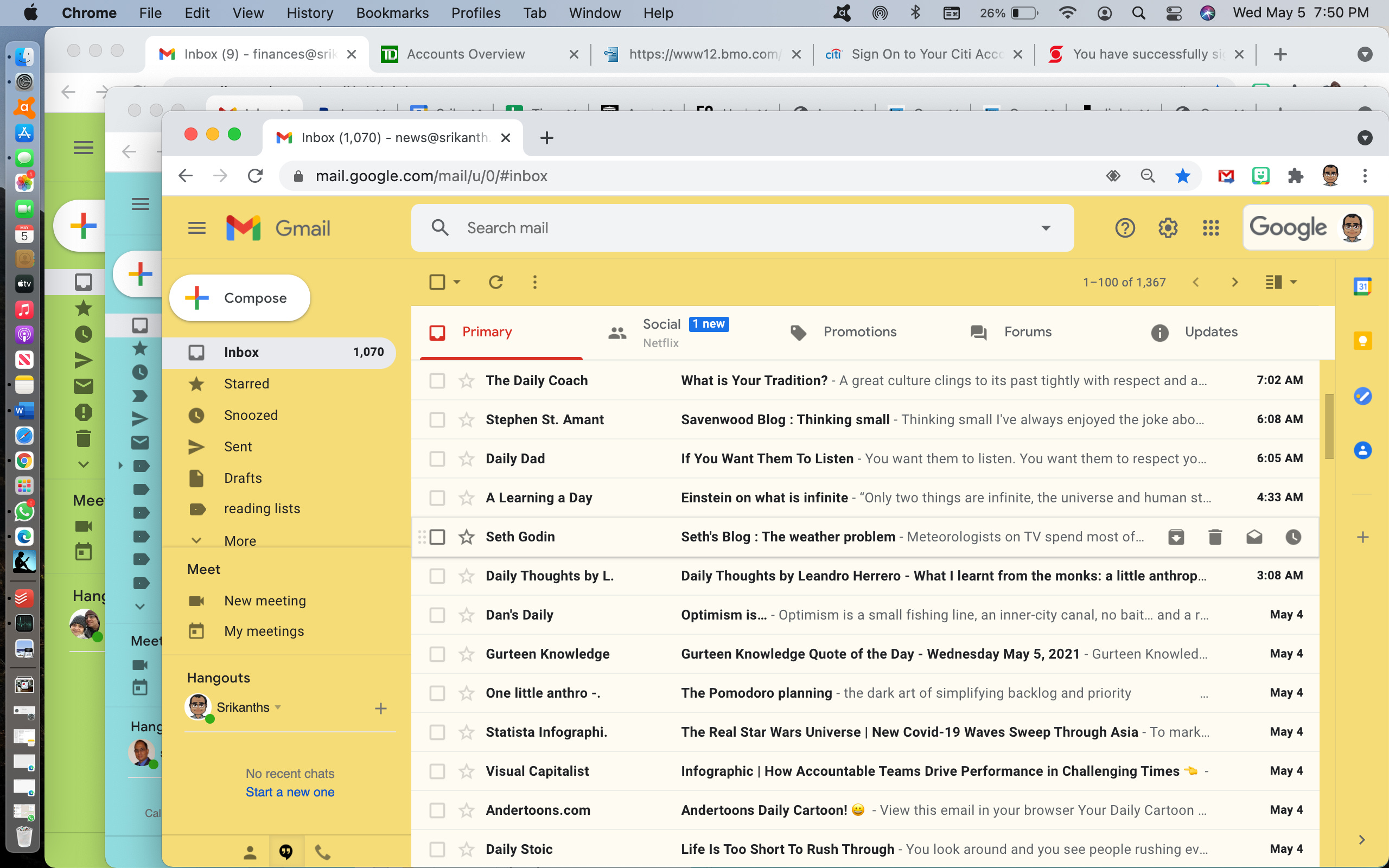
Task: Star the Stephen St. Amant email
Action: pos(467,420)
